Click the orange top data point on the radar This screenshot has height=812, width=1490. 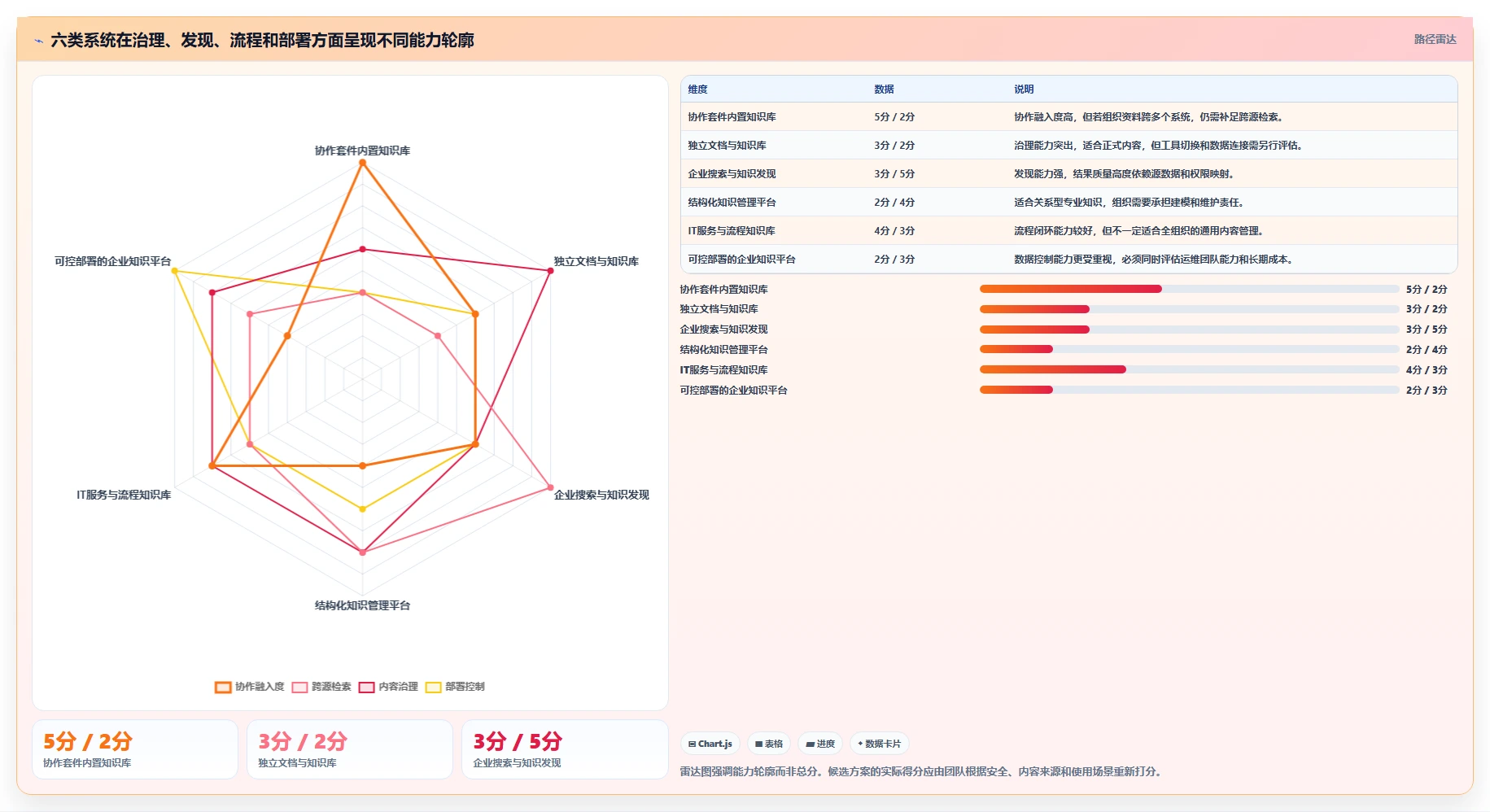(363, 163)
